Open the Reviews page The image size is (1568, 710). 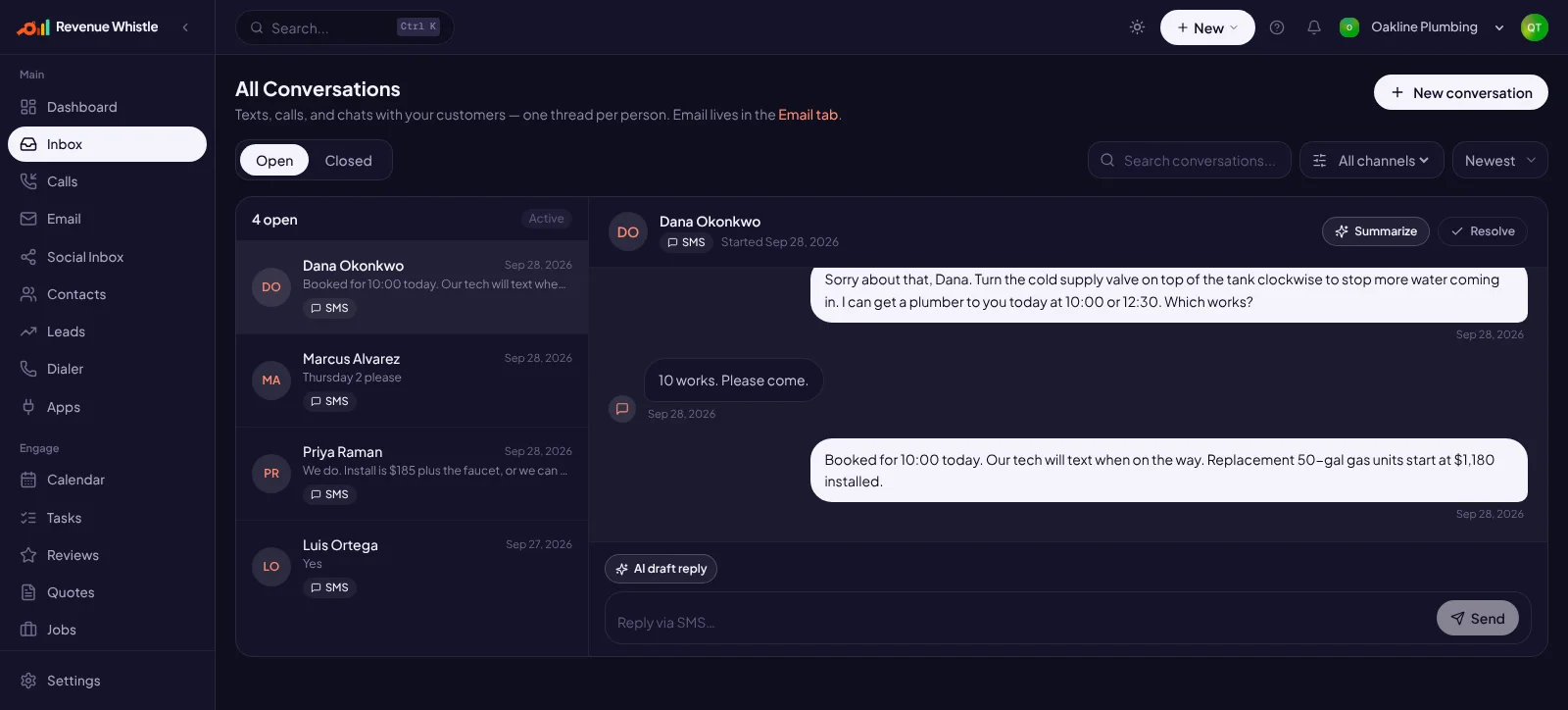pos(107,555)
